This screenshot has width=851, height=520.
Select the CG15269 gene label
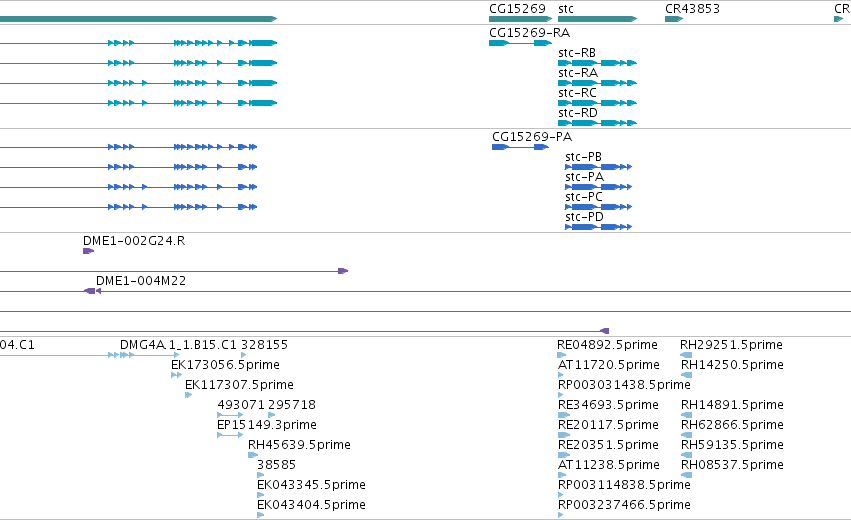[x=517, y=9]
